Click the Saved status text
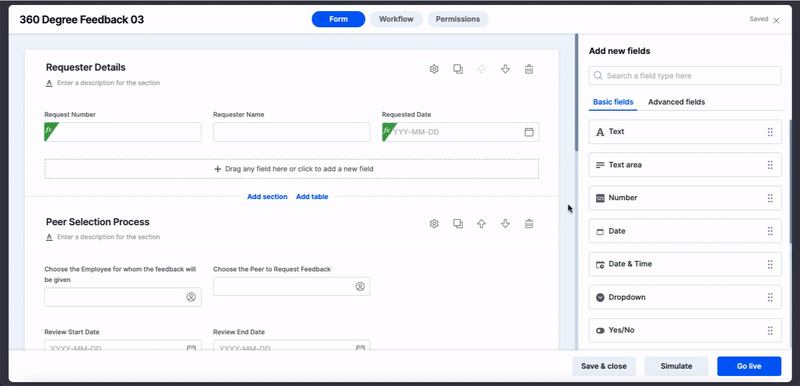This screenshot has width=800, height=386. point(758,19)
